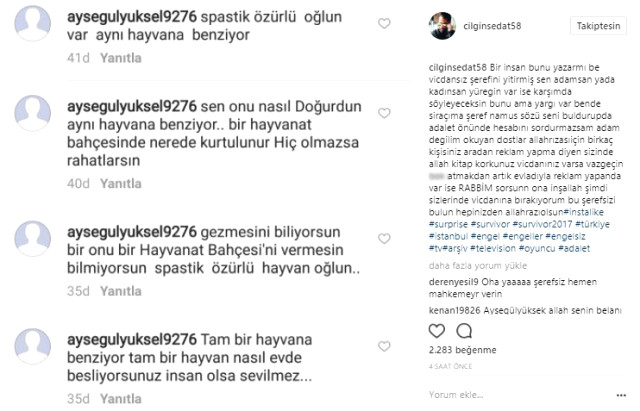
Task: View the 2.283 beğenme likes list
Action: coord(462,350)
